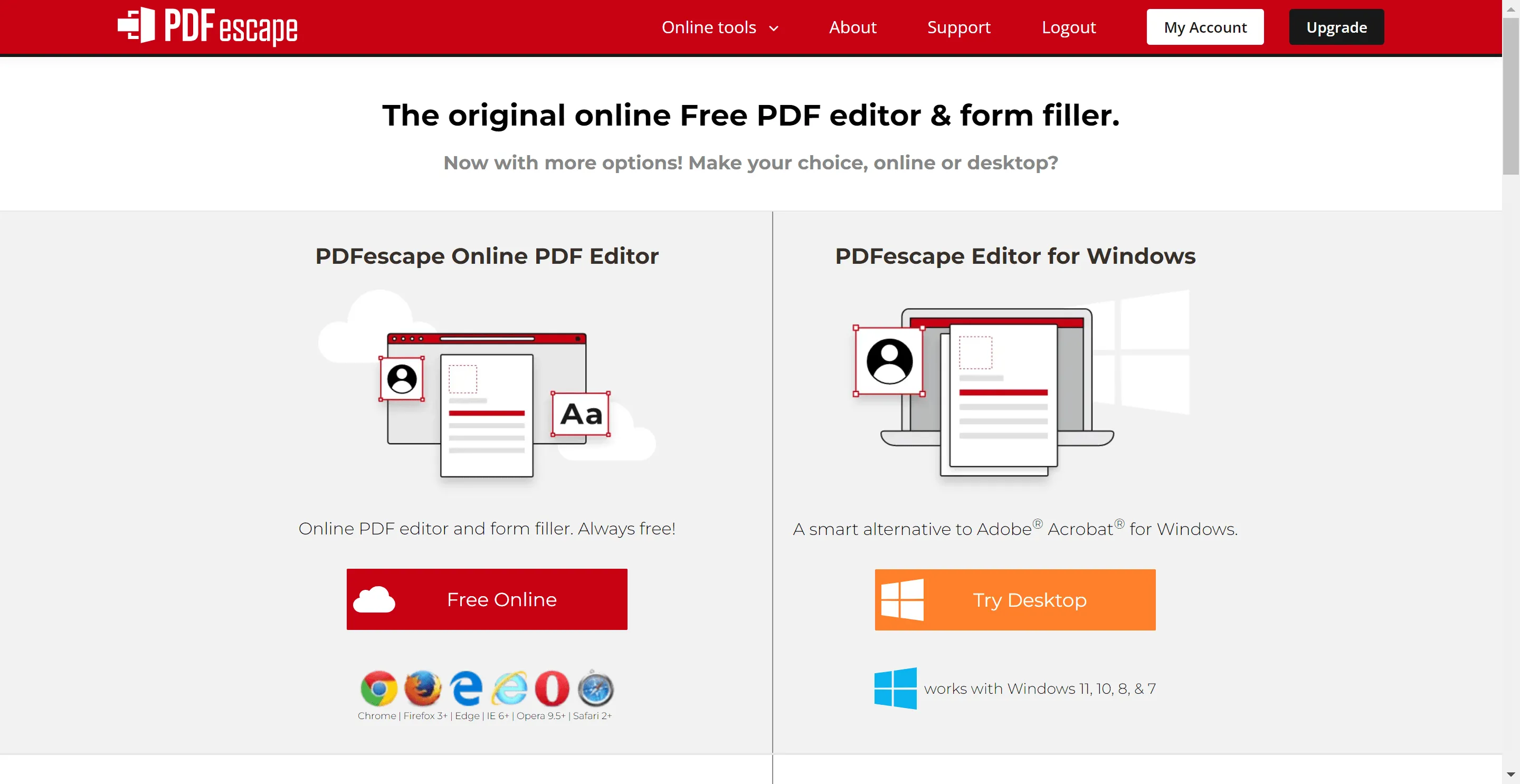Click the Windows logo on Try Desktop
The height and width of the screenshot is (784, 1520).
pyautogui.click(x=902, y=600)
